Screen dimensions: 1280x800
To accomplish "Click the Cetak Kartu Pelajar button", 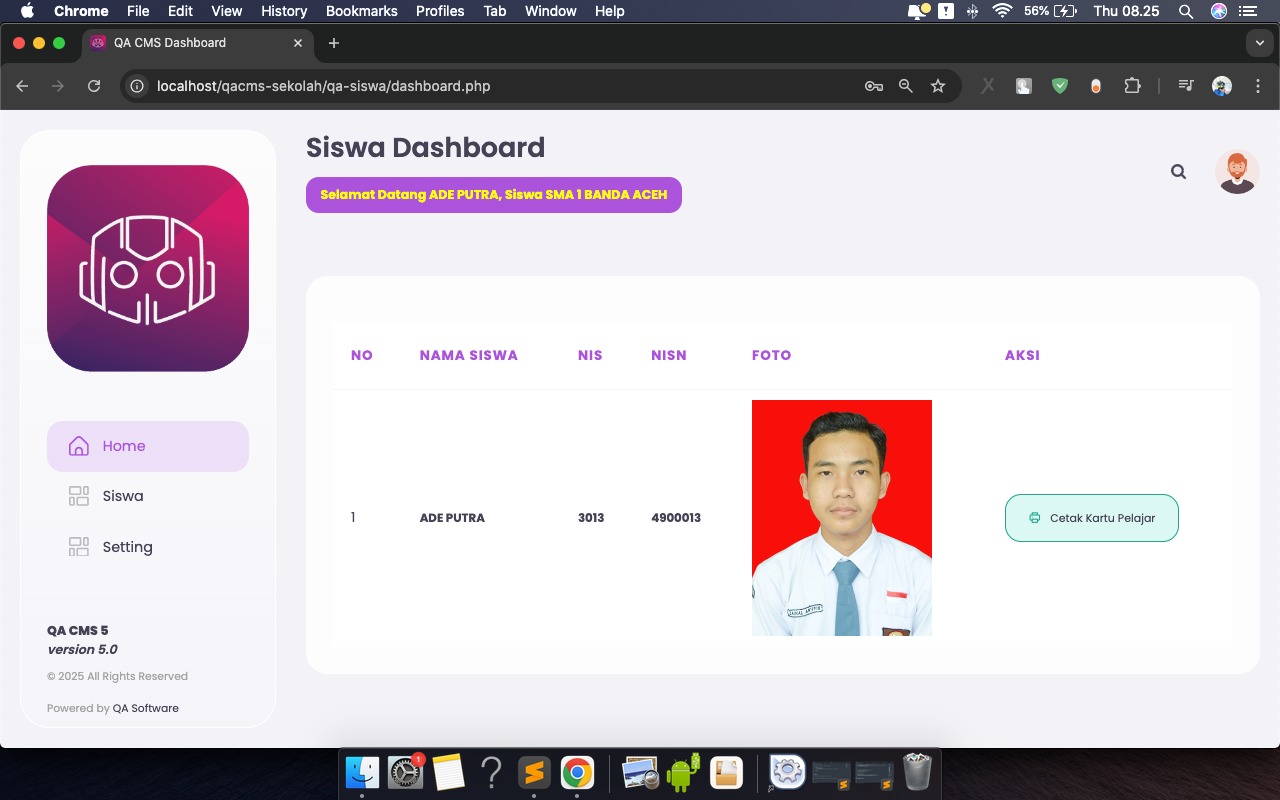I will (x=1091, y=518).
